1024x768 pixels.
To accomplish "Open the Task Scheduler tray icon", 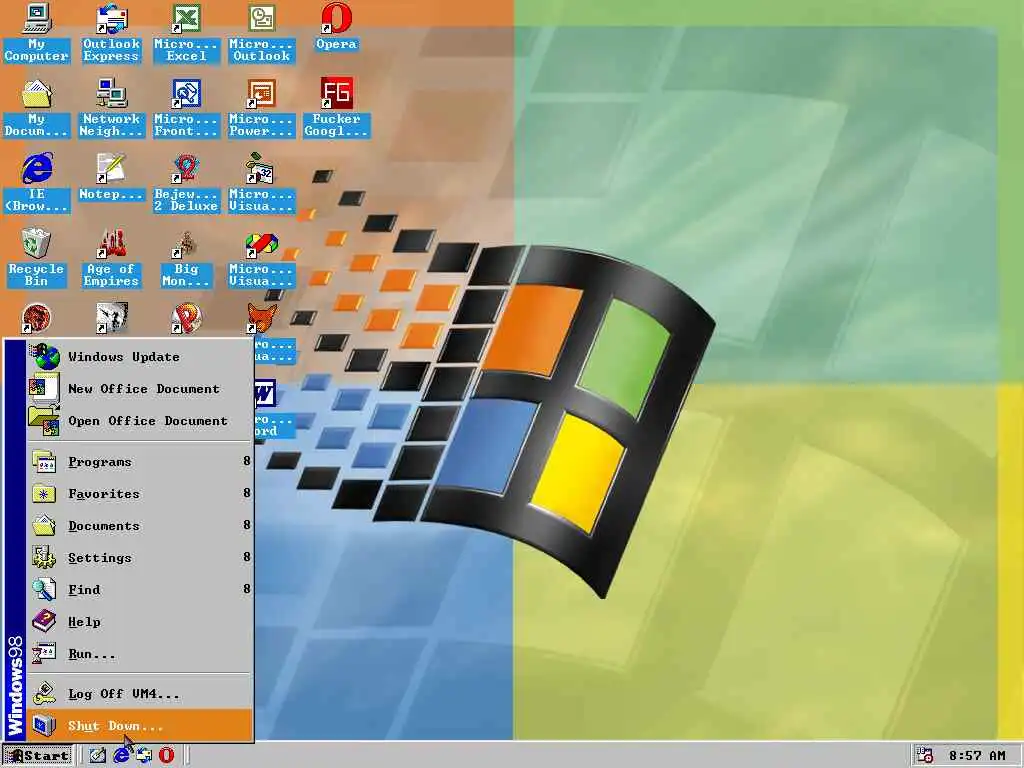I will pyautogui.click(x=924, y=756).
